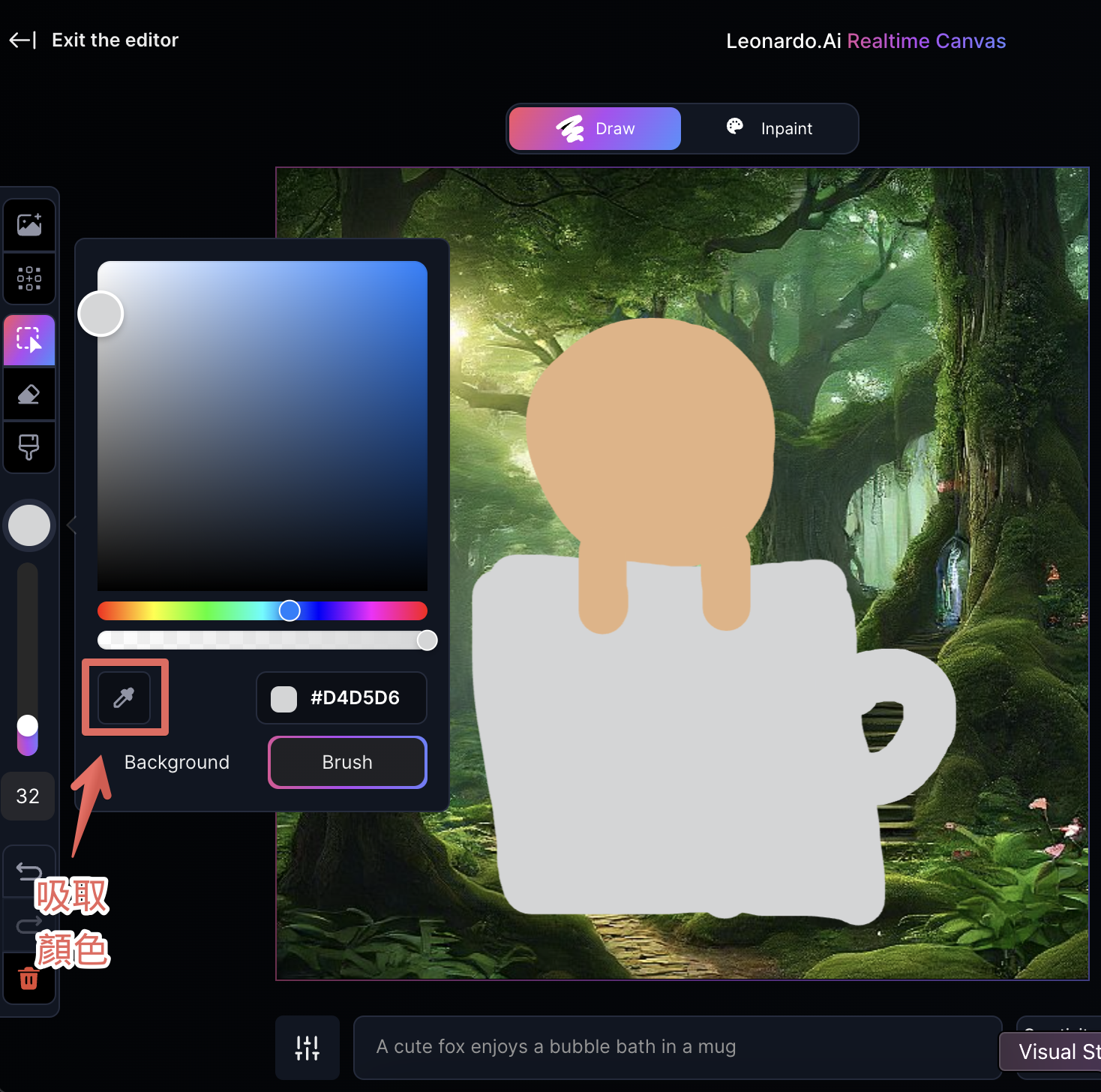This screenshot has width=1101, height=1092.
Task: Click the Redo arrow icon
Action: 28,925
